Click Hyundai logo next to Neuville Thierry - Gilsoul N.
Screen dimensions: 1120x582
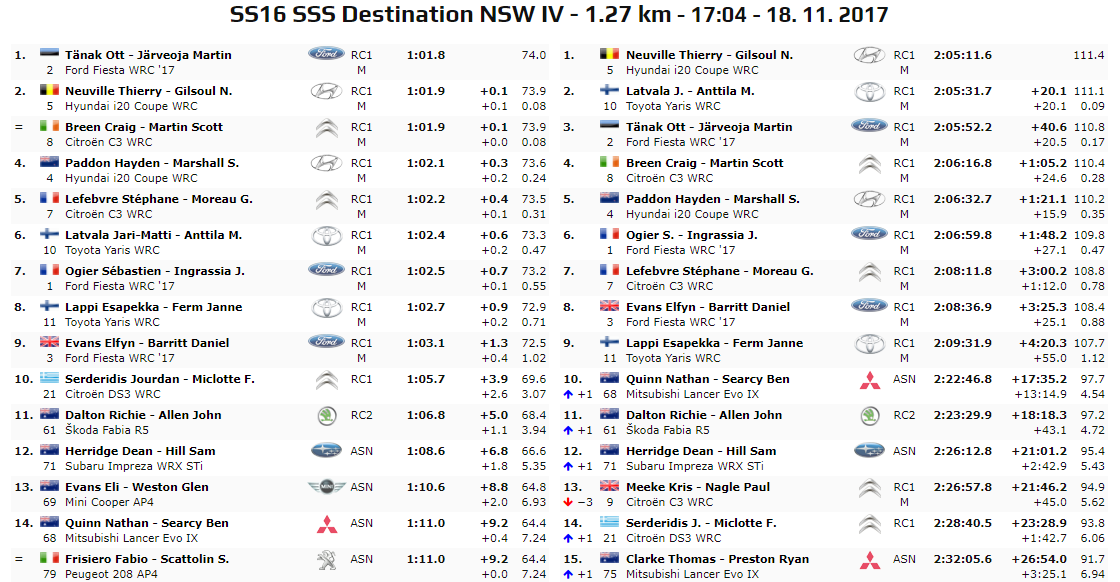[x=326, y=91]
